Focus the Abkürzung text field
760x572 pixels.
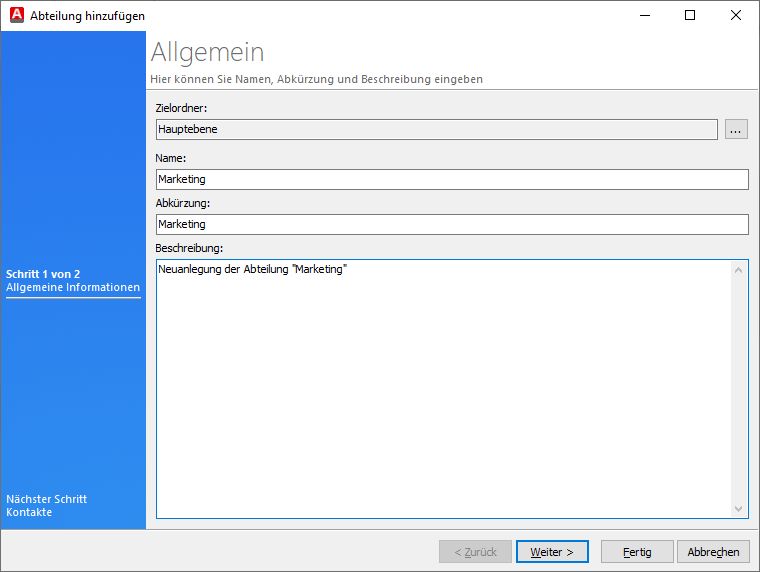tap(452, 224)
